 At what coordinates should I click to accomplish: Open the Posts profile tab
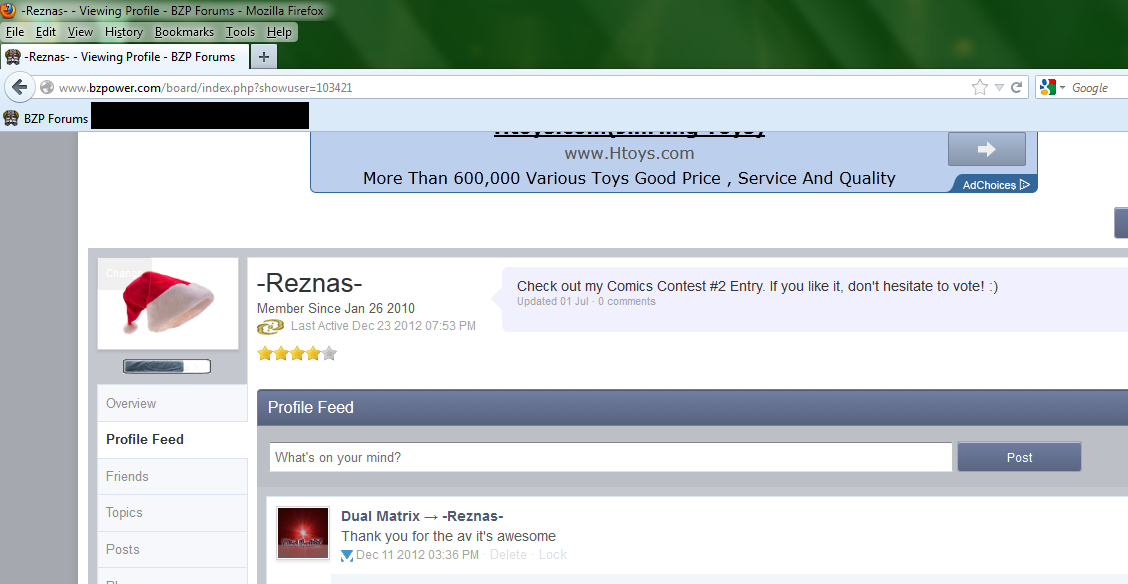(x=173, y=549)
